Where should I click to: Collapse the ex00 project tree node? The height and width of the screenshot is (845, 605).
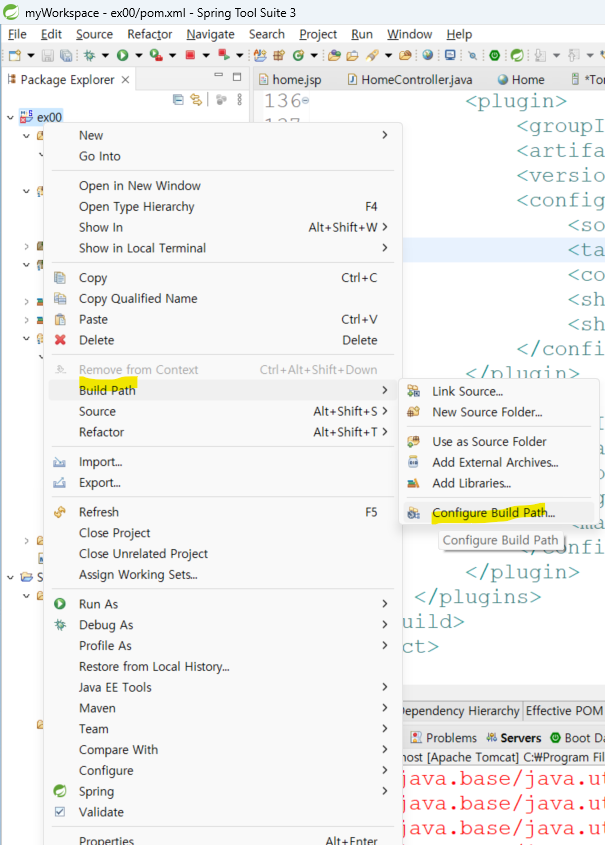click(x=10, y=117)
